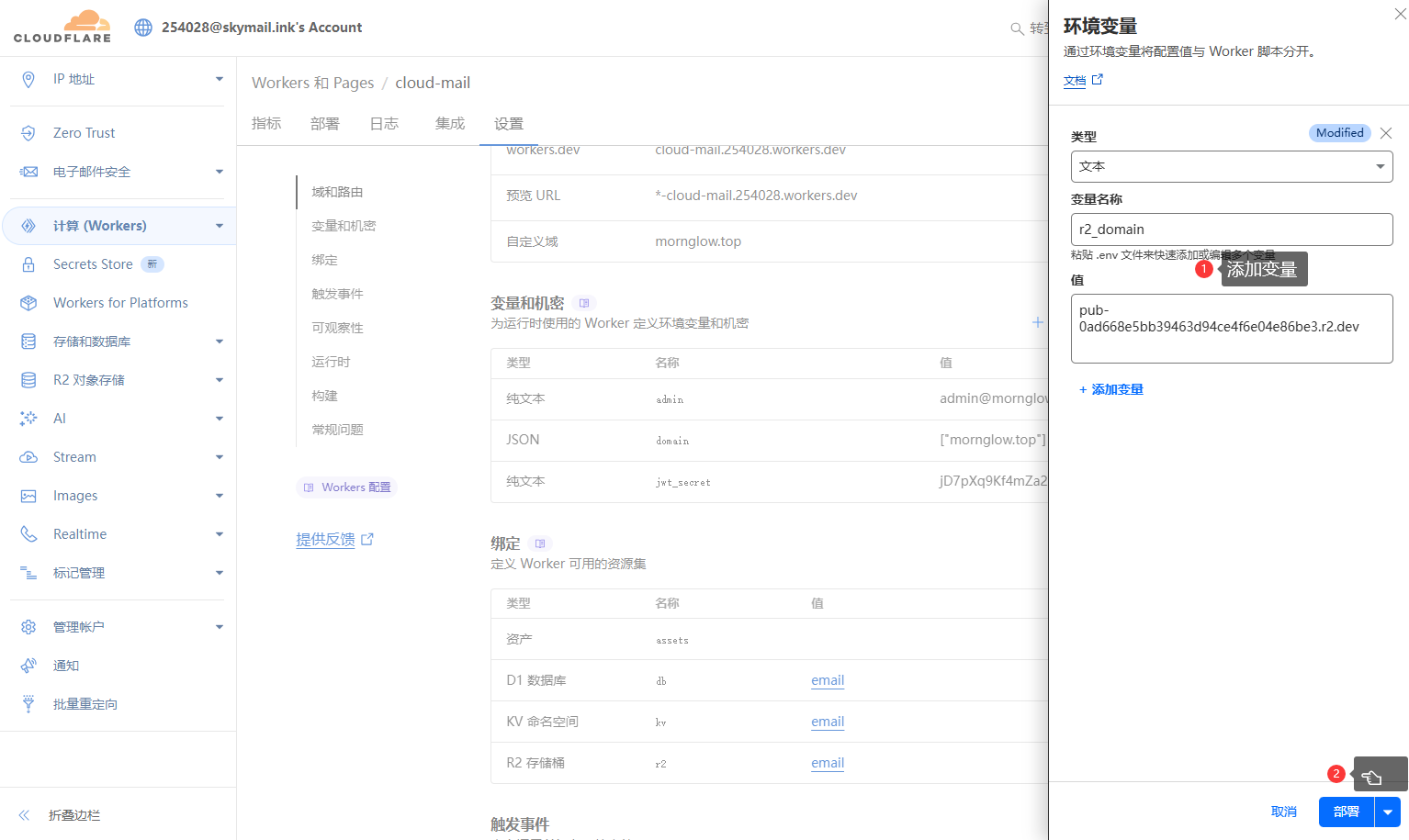1409x840 pixels.
Task: Open Zero Trust from the sidebar
Action: 84,133
